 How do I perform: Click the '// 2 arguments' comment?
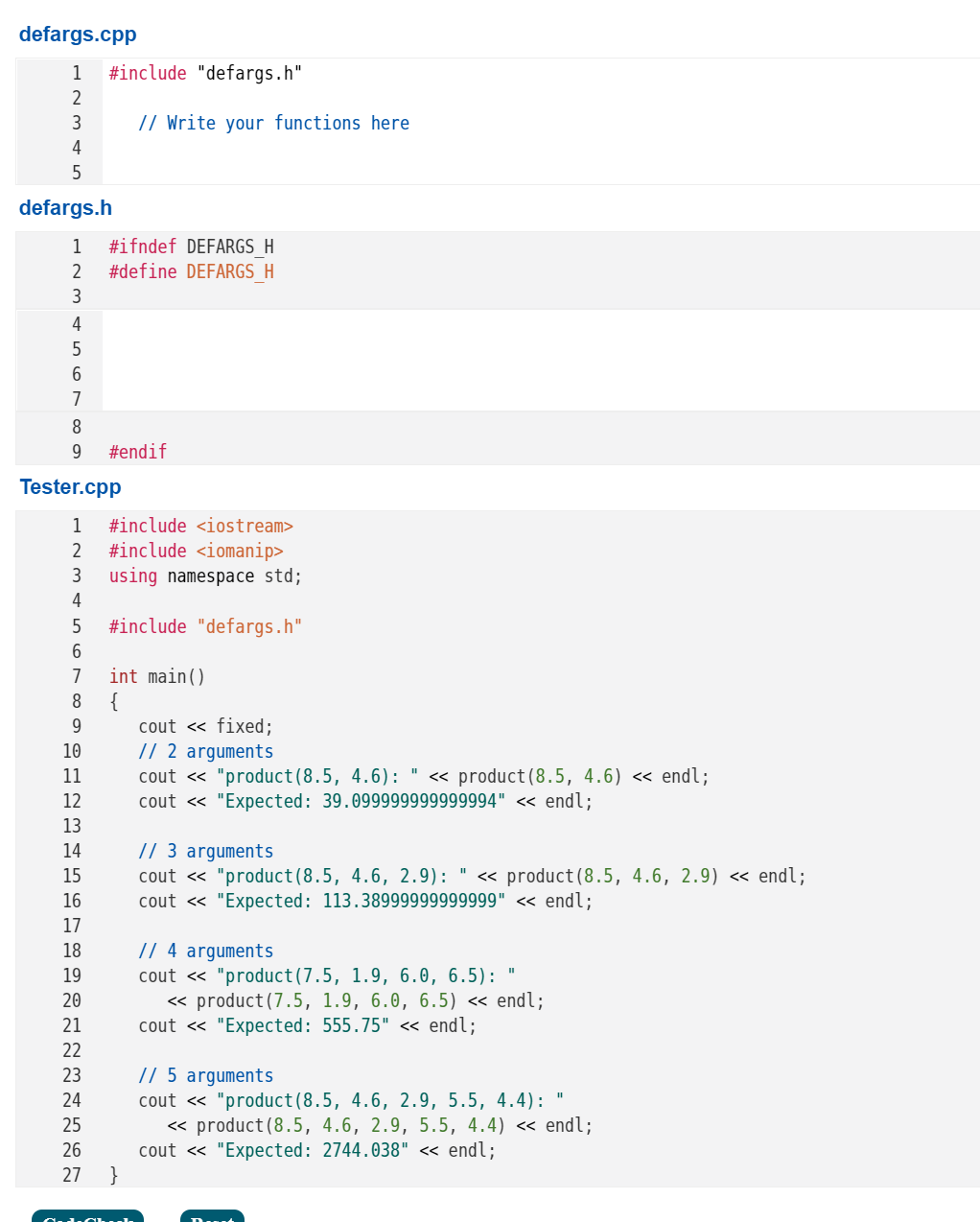[205, 751]
